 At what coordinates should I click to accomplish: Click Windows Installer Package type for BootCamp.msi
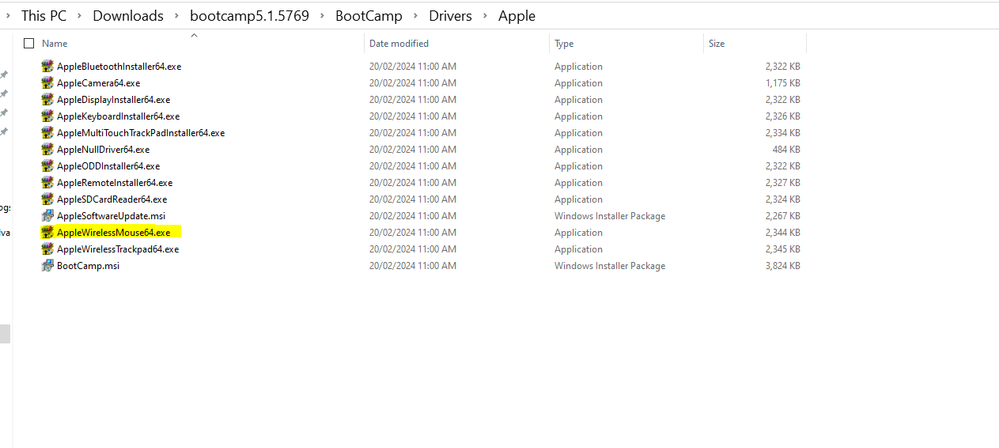click(610, 265)
